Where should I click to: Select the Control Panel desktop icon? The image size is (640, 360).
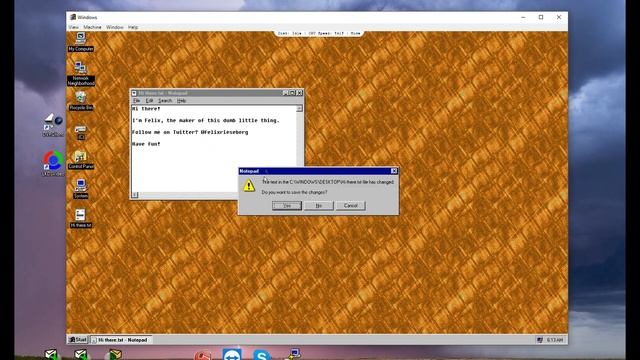(81, 160)
